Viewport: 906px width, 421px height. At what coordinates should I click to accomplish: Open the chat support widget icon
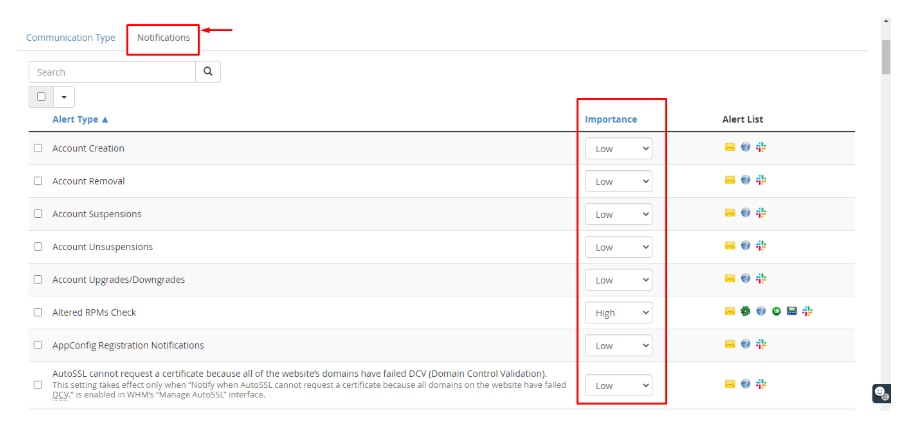point(880,393)
